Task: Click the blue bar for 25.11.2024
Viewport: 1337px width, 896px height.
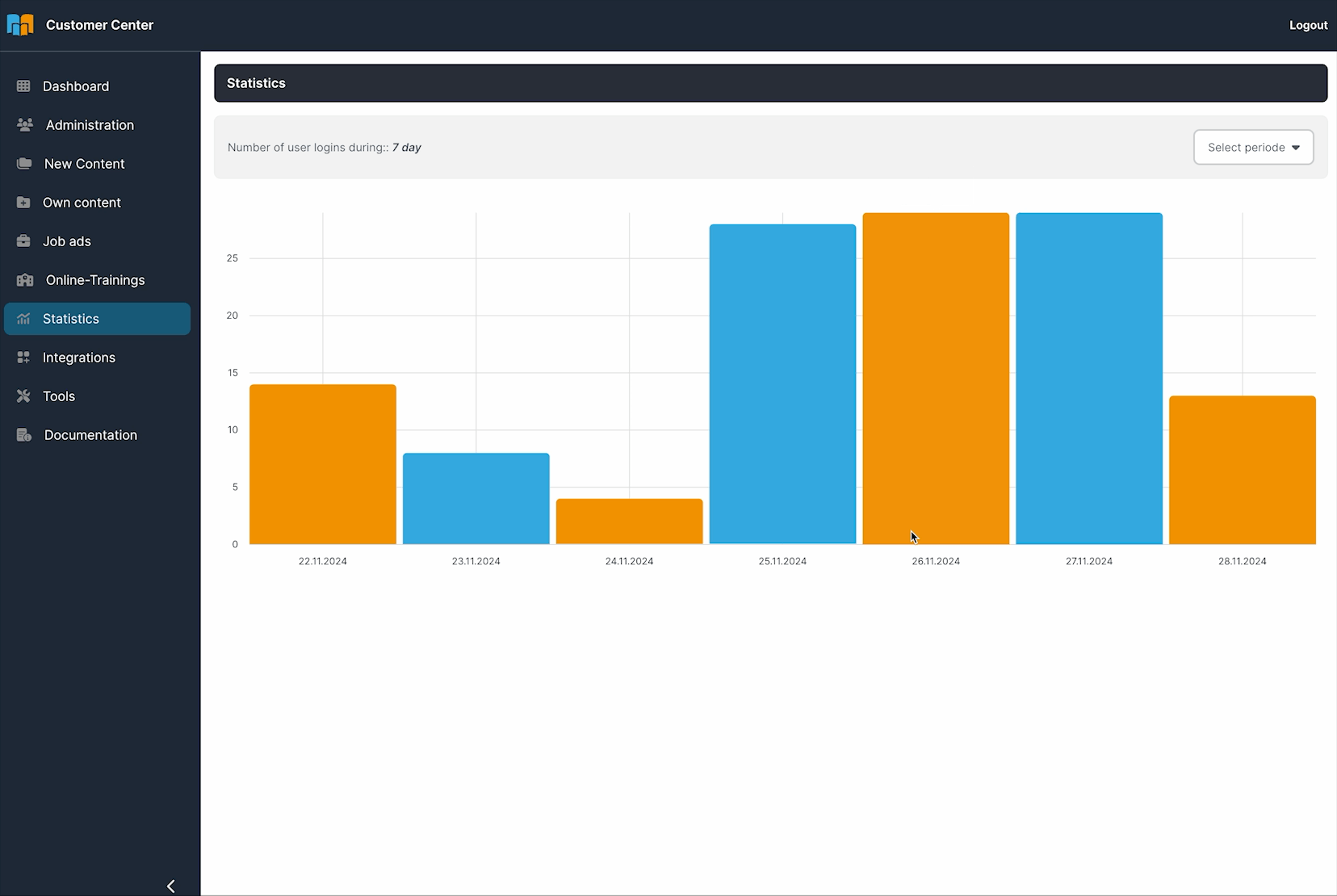Action: [782, 383]
